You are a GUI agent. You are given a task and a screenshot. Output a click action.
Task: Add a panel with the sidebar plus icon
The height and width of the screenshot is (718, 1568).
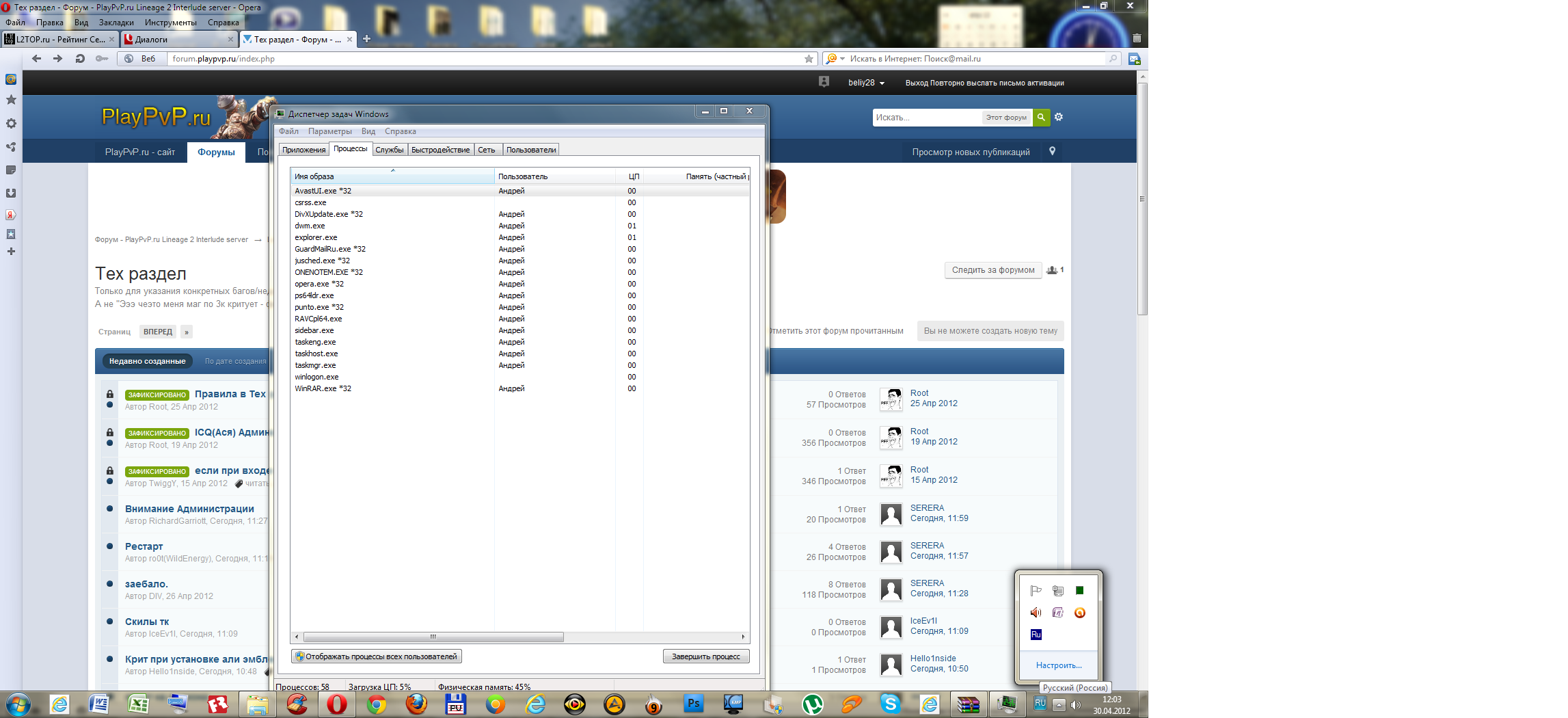point(11,252)
